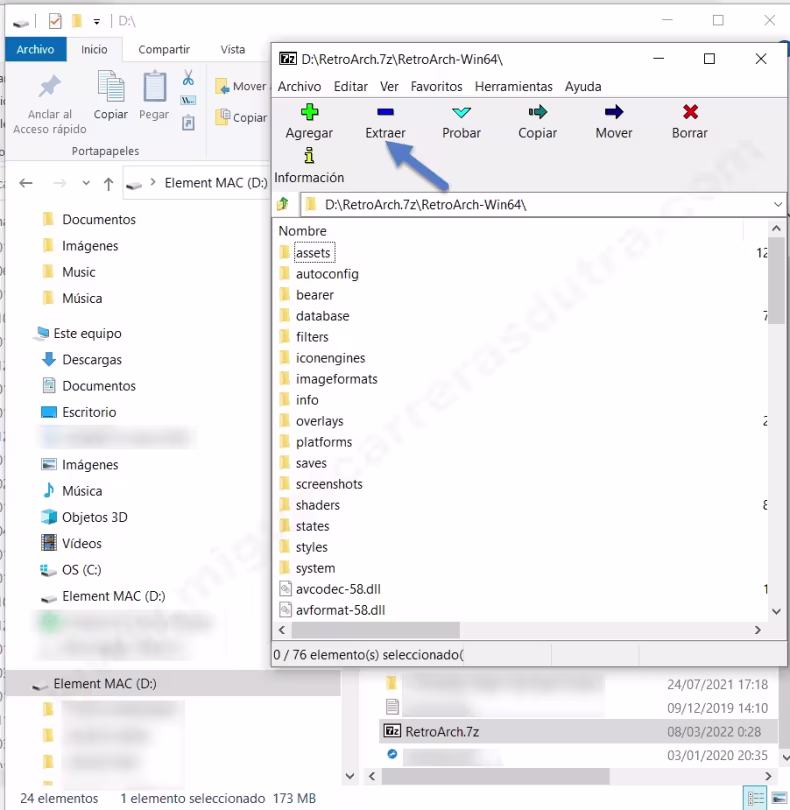Open recent locations dropdown in Explorer
Screen dimensions: 790x810
click(86, 183)
